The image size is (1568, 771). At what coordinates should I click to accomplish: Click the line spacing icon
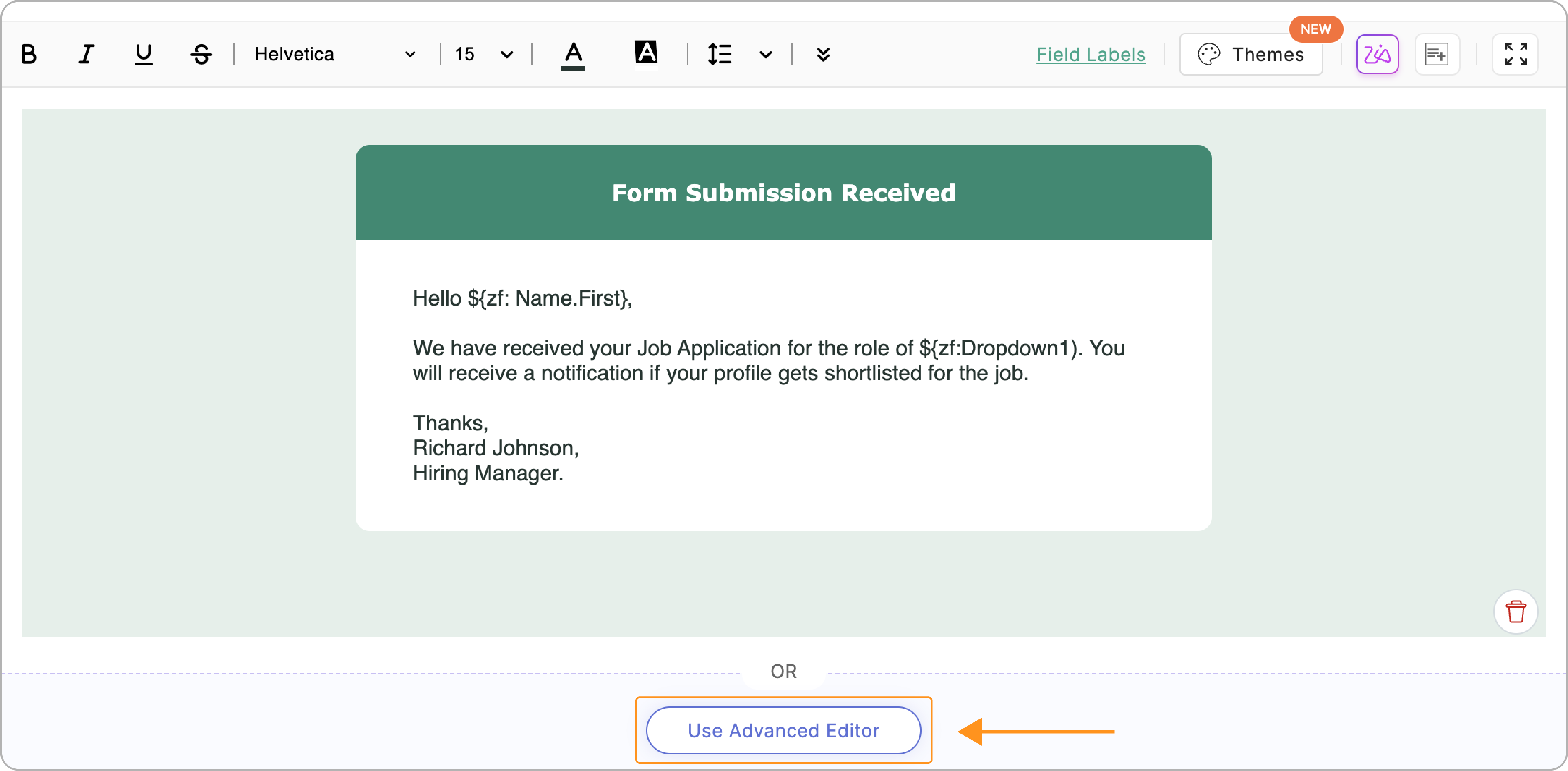tap(719, 54)
